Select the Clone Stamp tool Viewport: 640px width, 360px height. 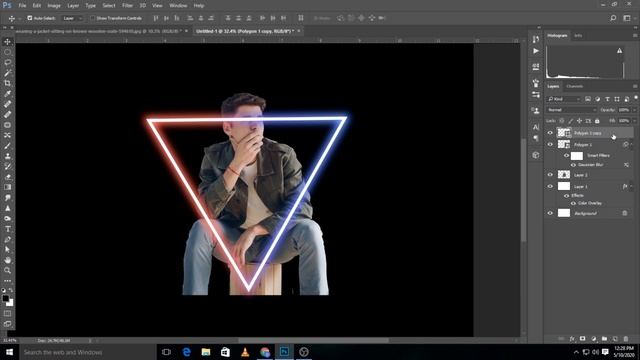pyautogui.click(x=7, y=156)
